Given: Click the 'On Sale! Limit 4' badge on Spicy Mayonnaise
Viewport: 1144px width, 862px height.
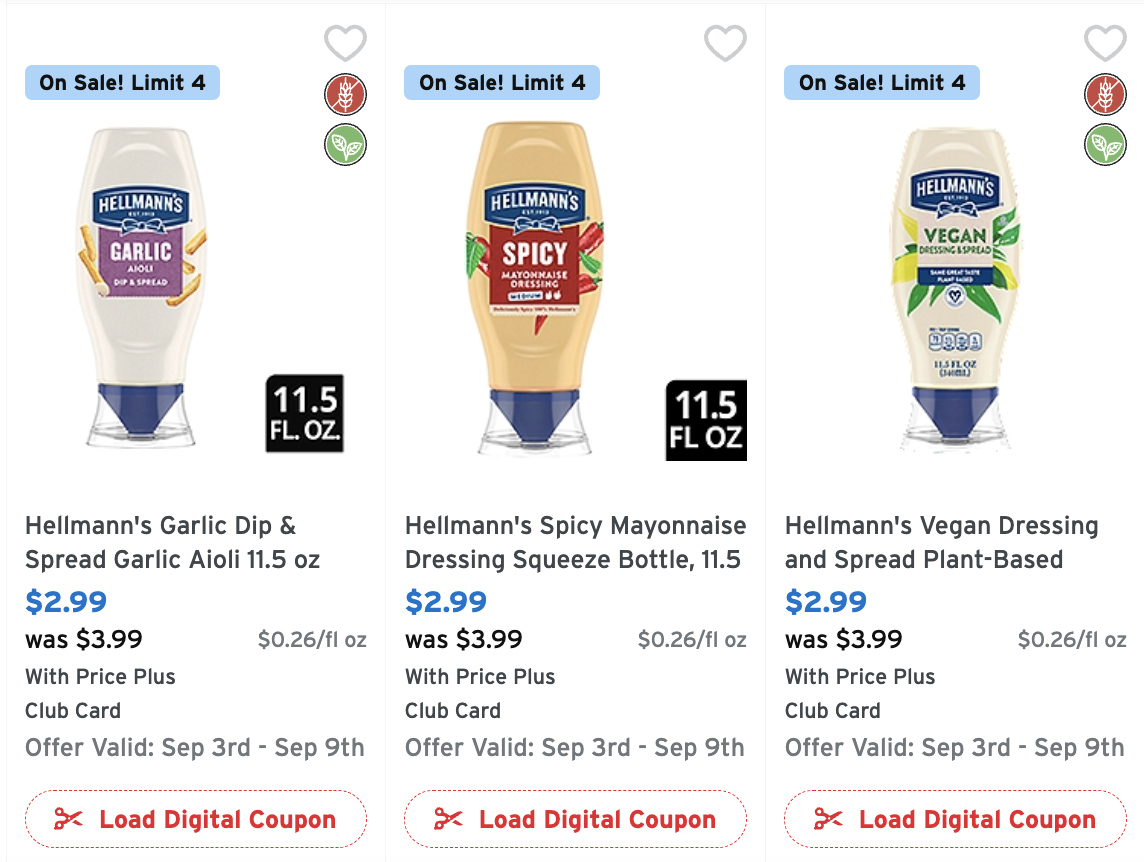Looking at the screenshot, I should point(501,83).
